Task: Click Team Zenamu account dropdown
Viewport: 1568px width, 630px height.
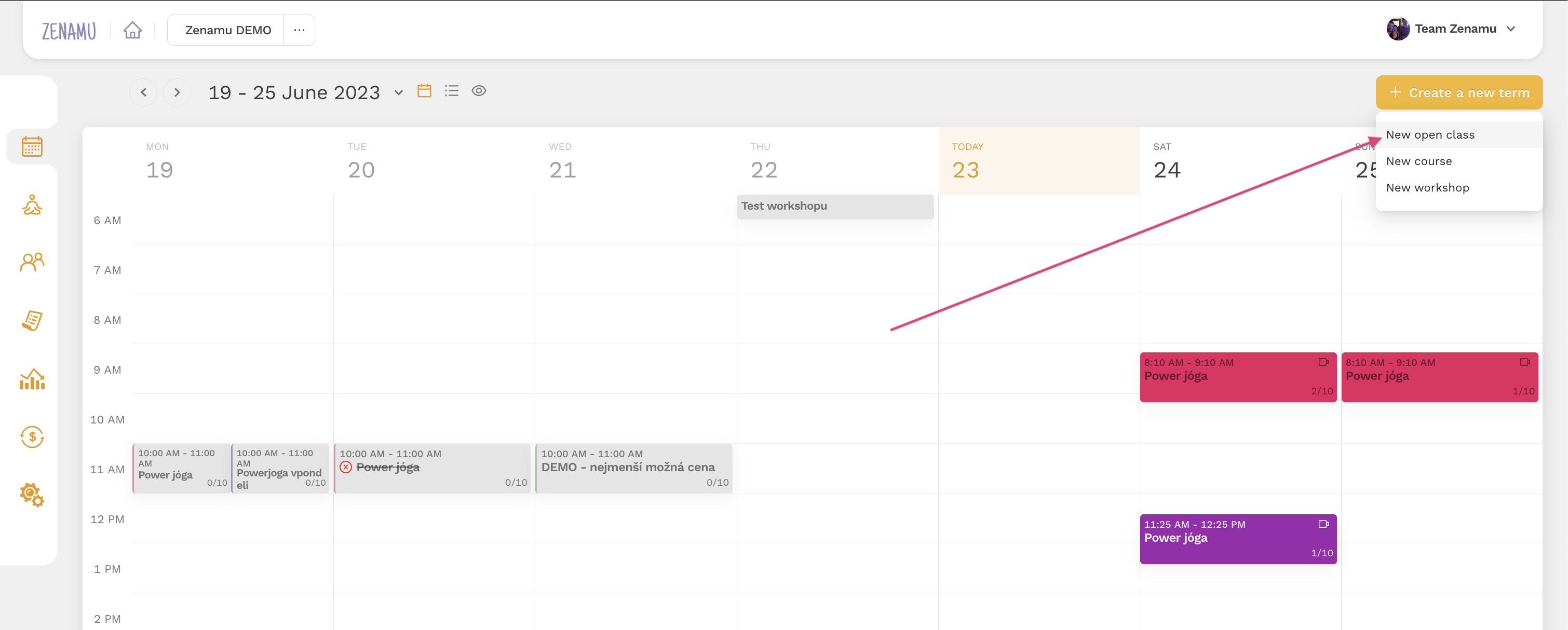Action: click(x=1454, y=28)
